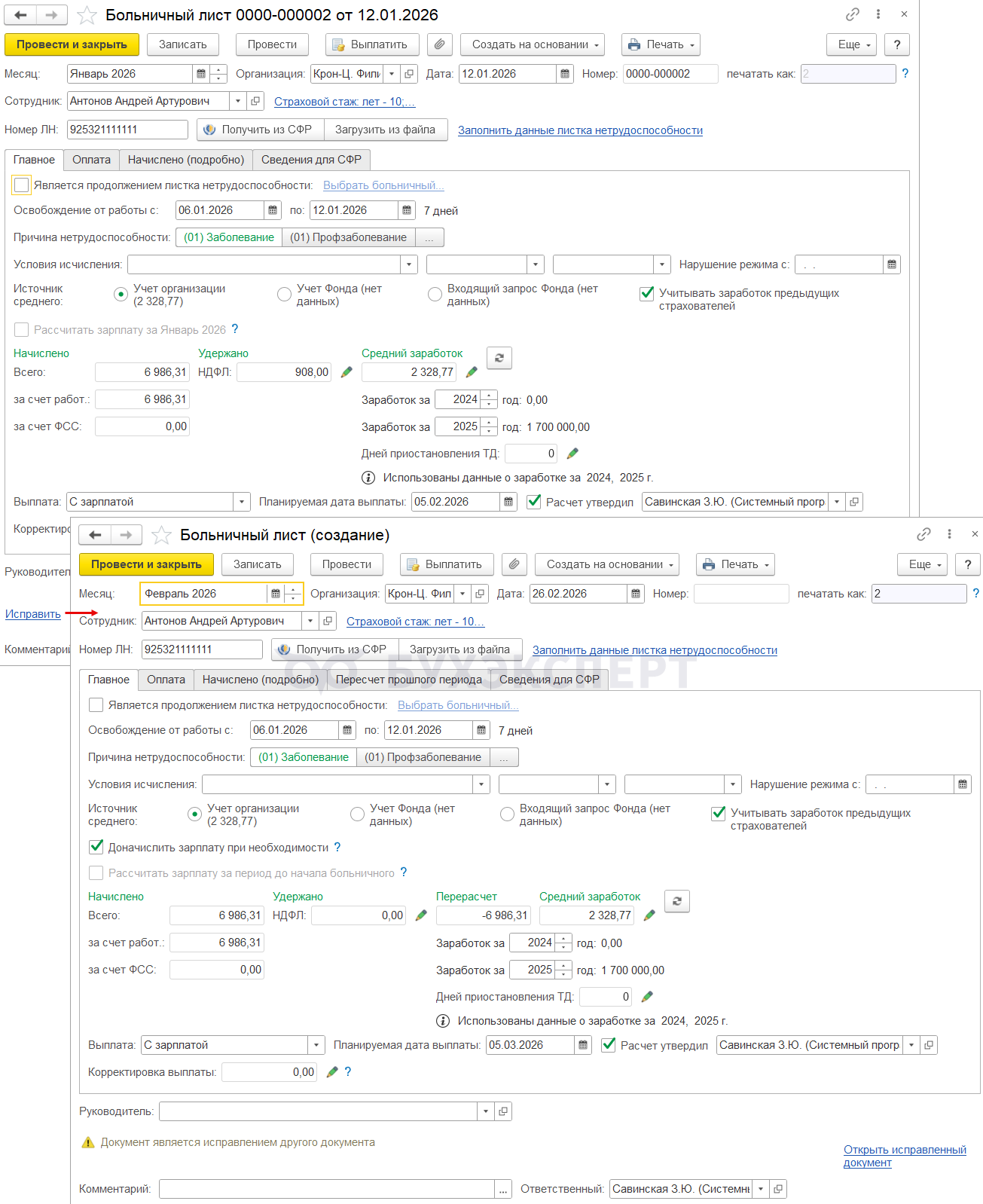Uncheck Расчет утвердил in top window
Image resolution: width=983 pixels, height=1204 pixels.
(534, 502)
